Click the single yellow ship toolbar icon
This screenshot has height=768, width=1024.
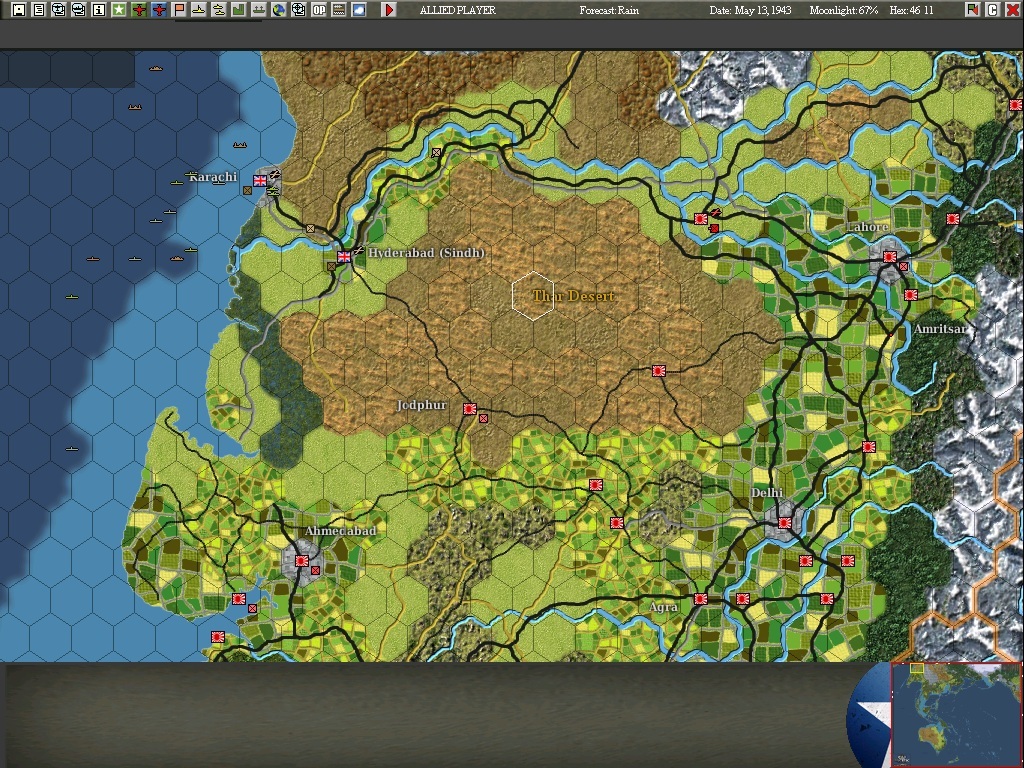coord(199,10)
